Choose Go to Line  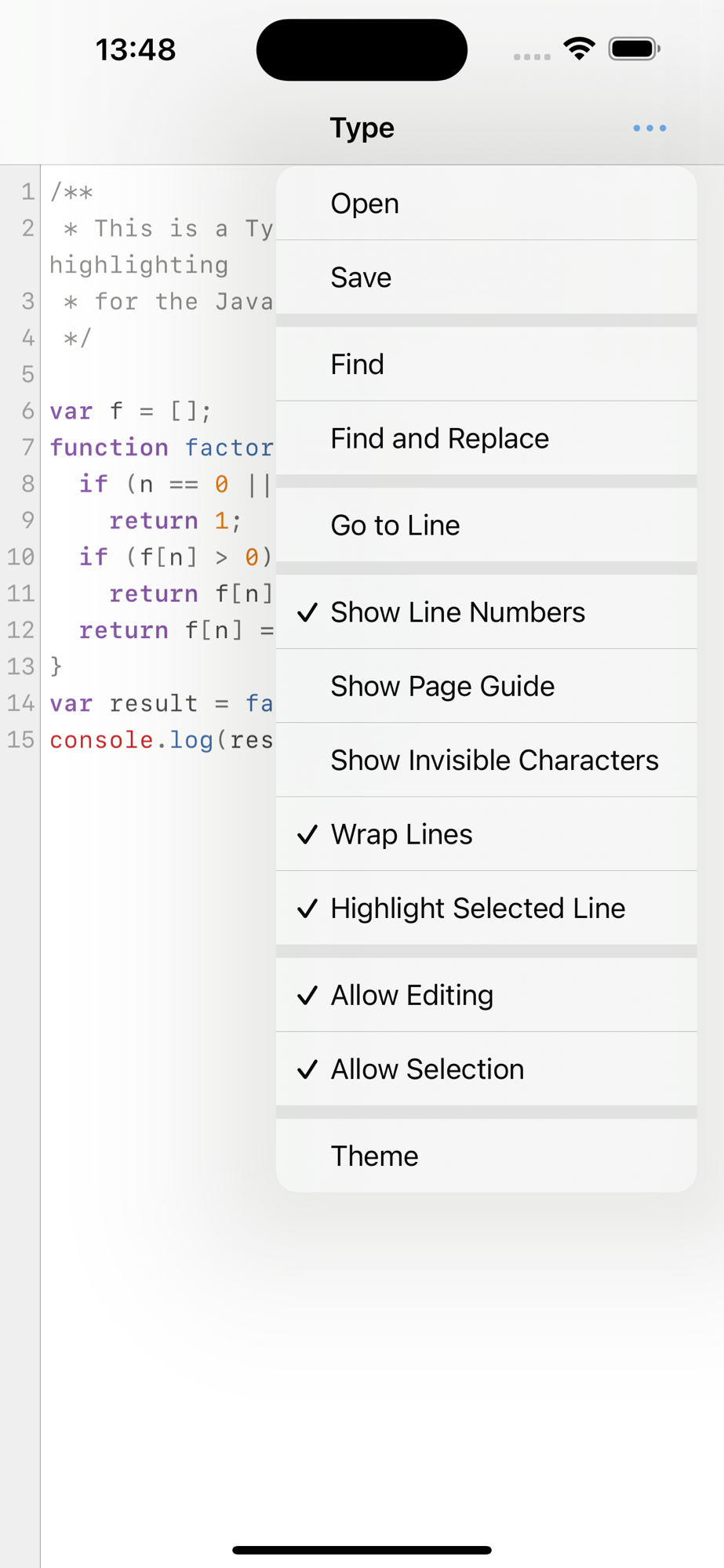pyautogui.click(x=486, y=525)
